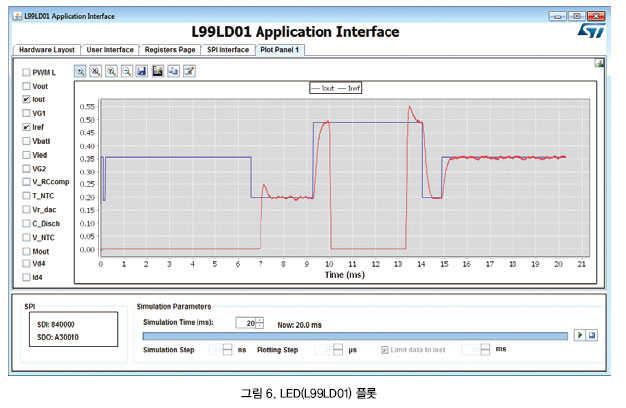Open plot edit pencil icon
Image resolution: width=626 pixels, height=408 pixels.
click(189, 71)
